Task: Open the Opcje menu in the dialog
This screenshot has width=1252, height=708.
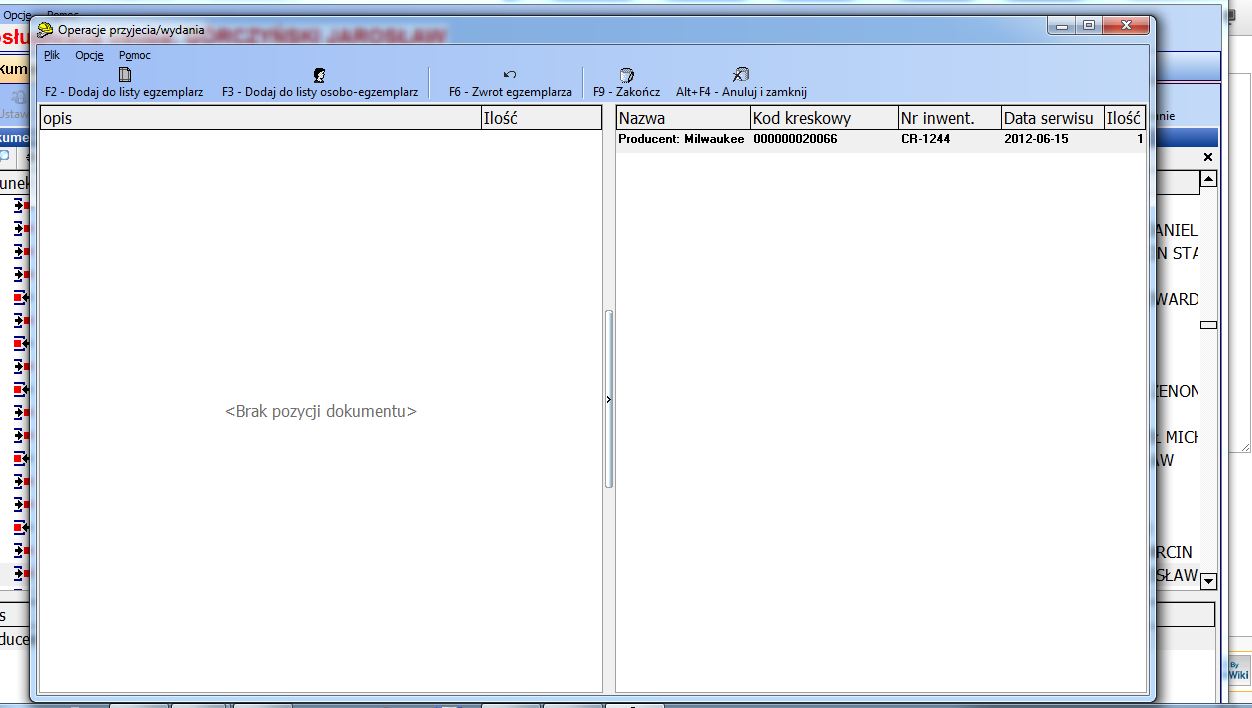Action: (x=90, y=55)
